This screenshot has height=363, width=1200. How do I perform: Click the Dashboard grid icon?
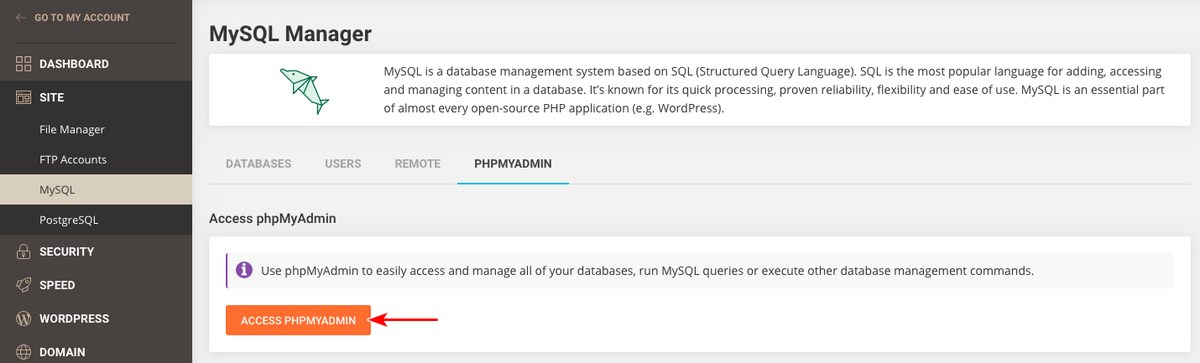(24, 64)
